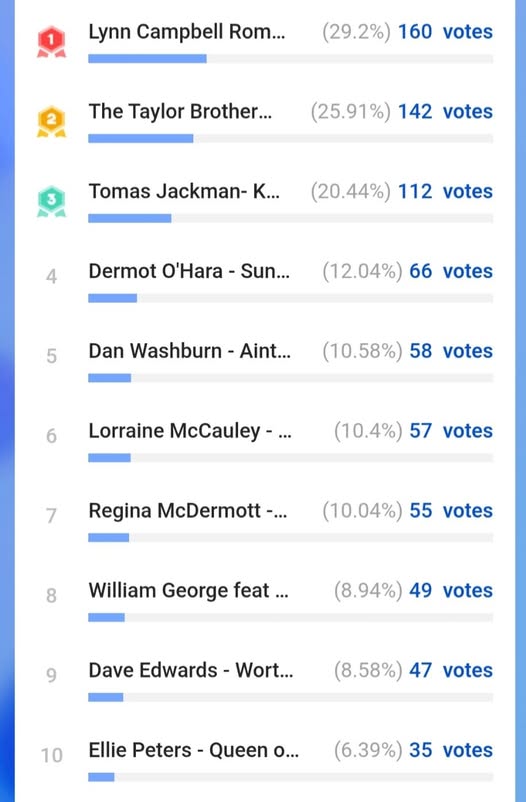The height and width of the screenshot is (802, 526).
Task: Click the William George feat ... title
Action: tap(188, 590)
